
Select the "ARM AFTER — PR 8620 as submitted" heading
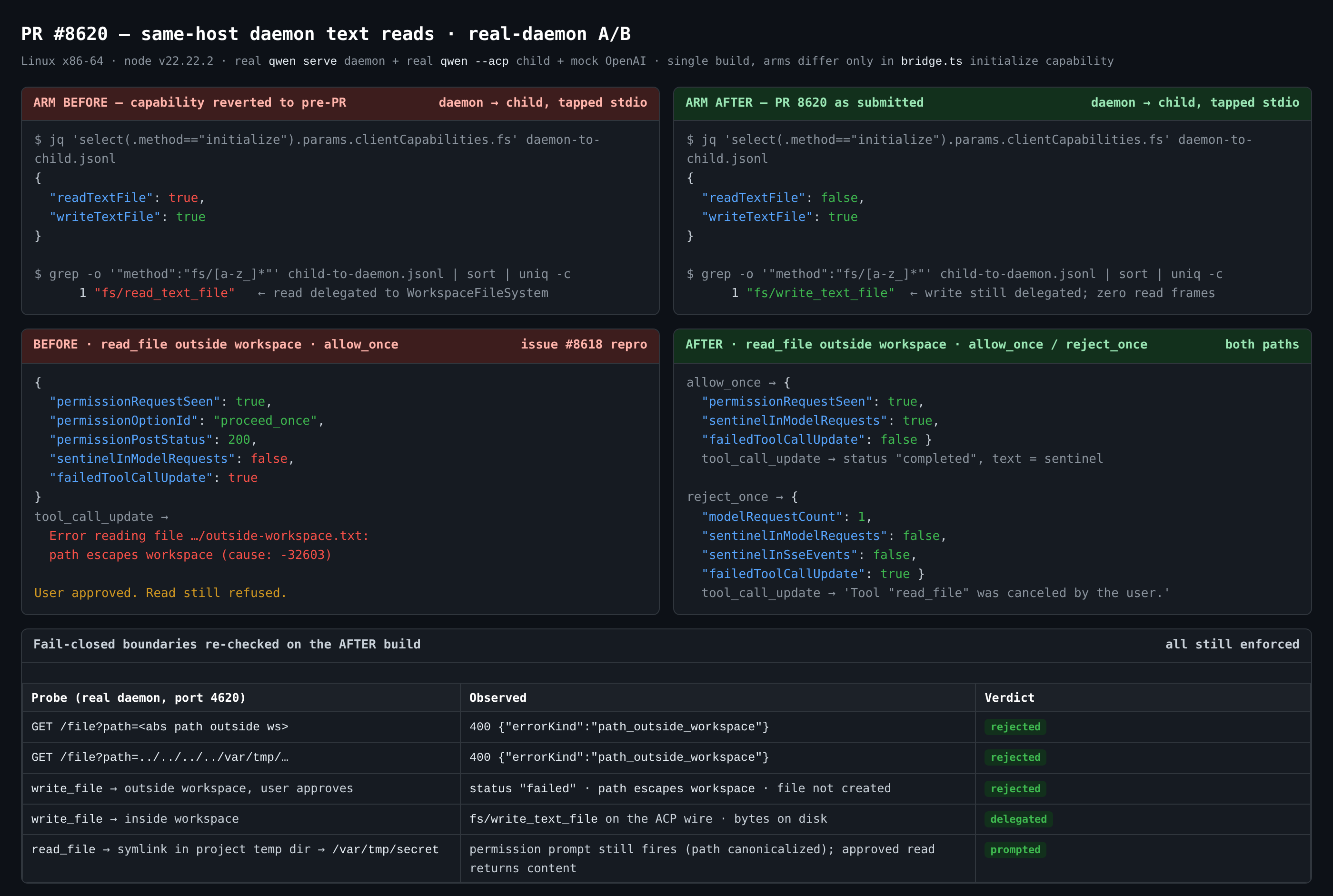click(x=805, y=103)
